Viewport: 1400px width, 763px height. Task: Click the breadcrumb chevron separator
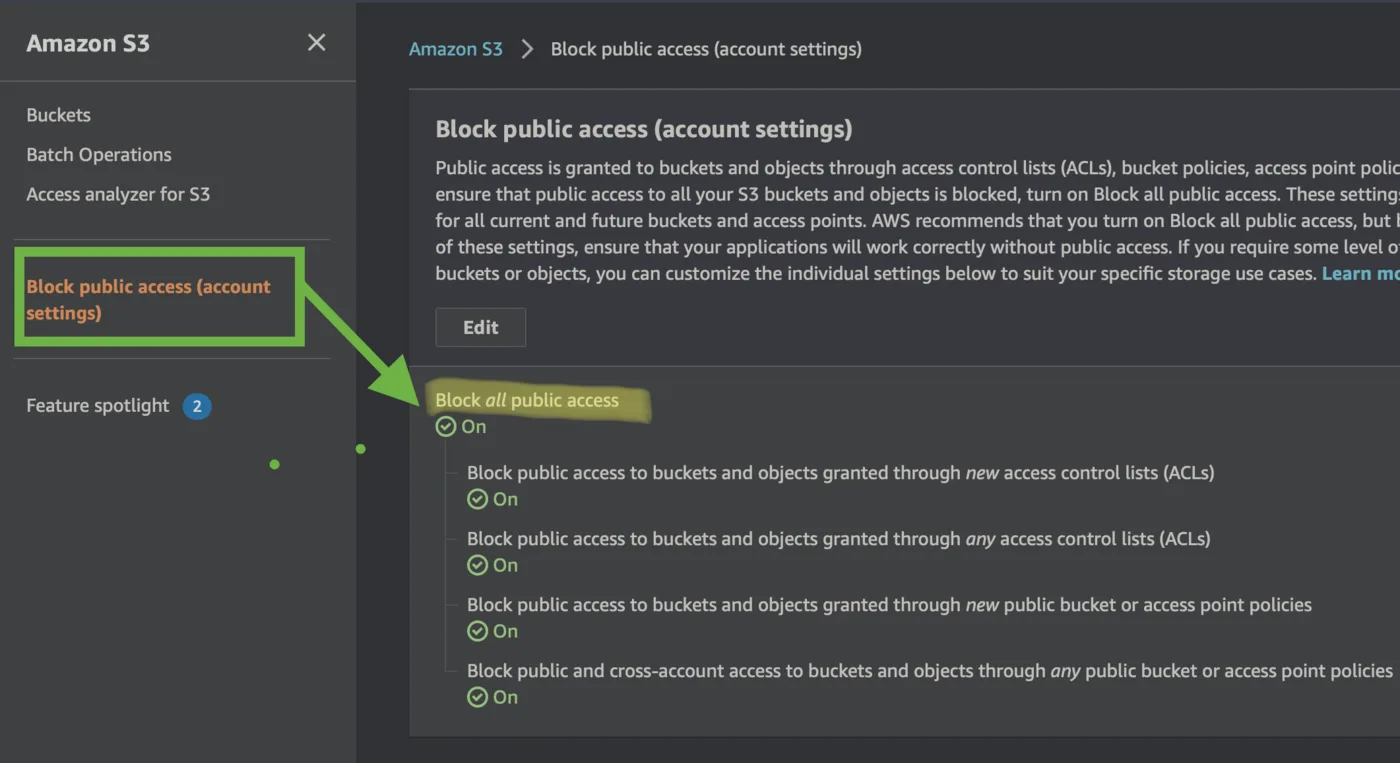click(527, 49)
